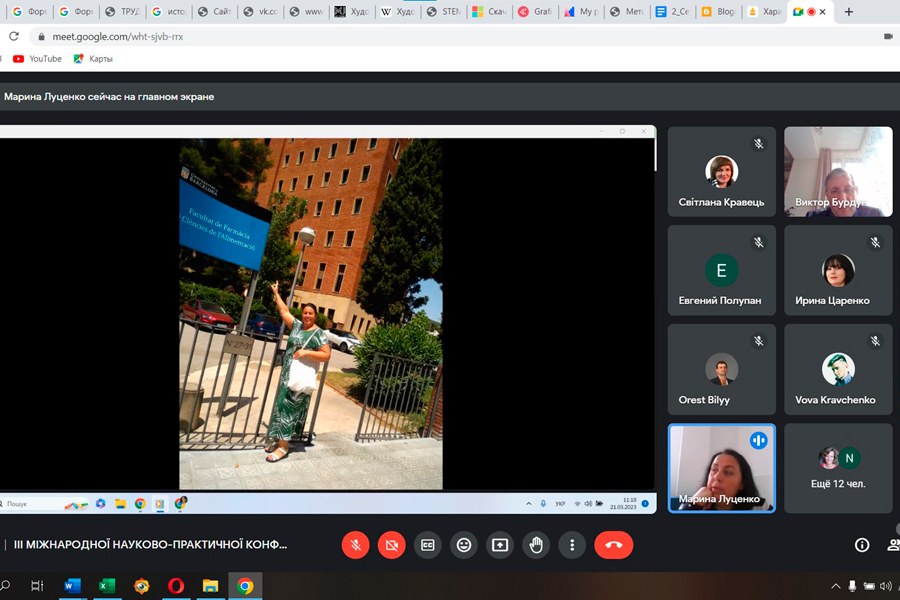The width and height of the screenshot is (900, 600).
Task: Open the meeting details info icon
Action: tap(862, 545)
